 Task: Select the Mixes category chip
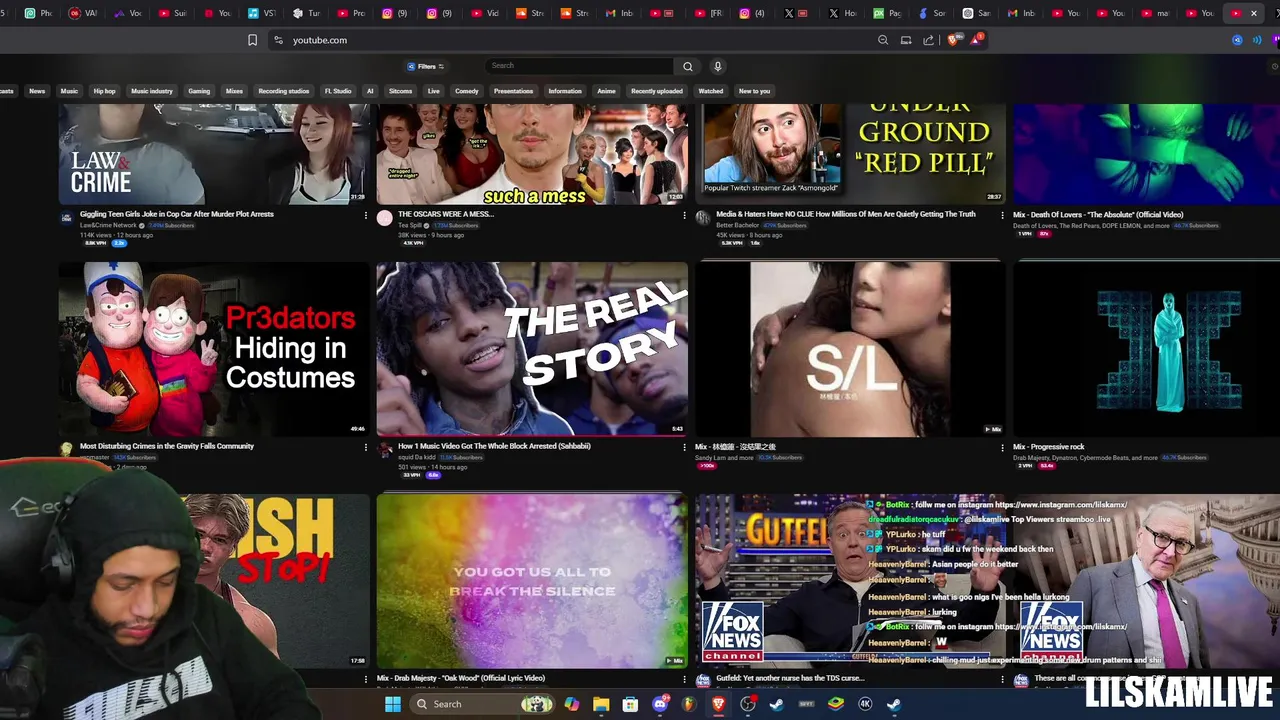(x=234, y=91)
